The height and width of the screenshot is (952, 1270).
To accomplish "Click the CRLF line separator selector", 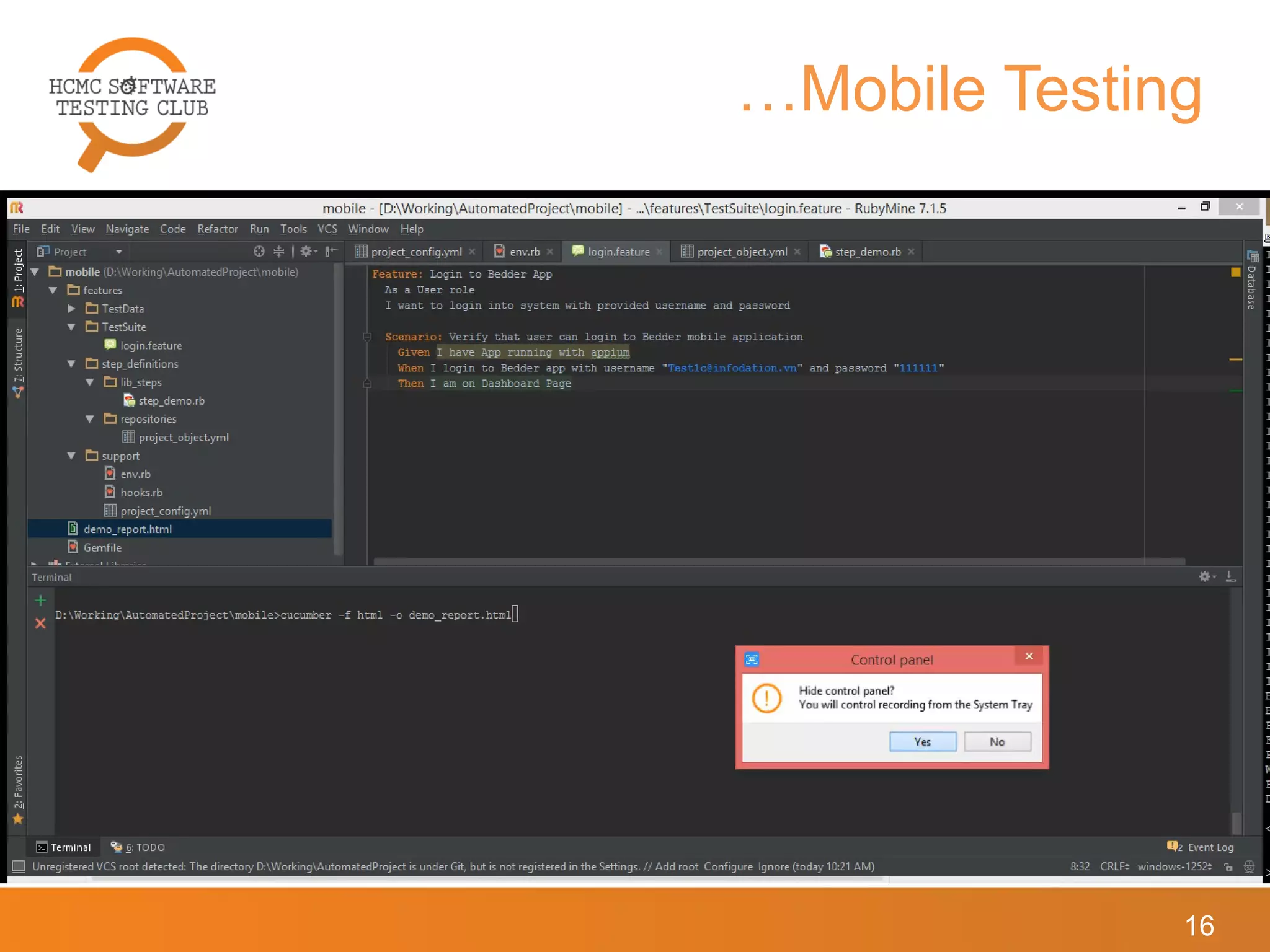I will click(x=1114, y=866).
